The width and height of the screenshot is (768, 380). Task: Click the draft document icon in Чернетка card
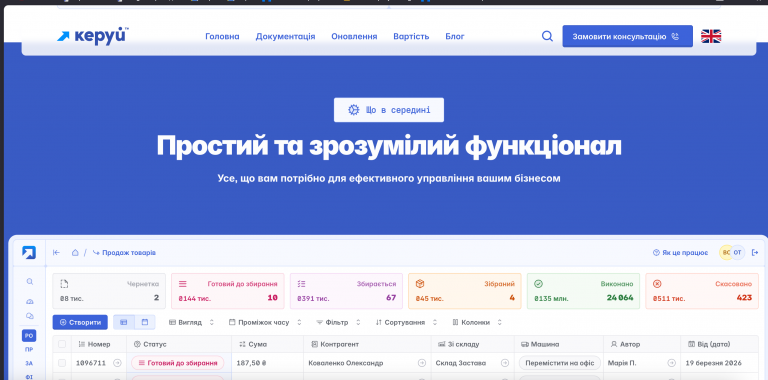tap(64, 284)
